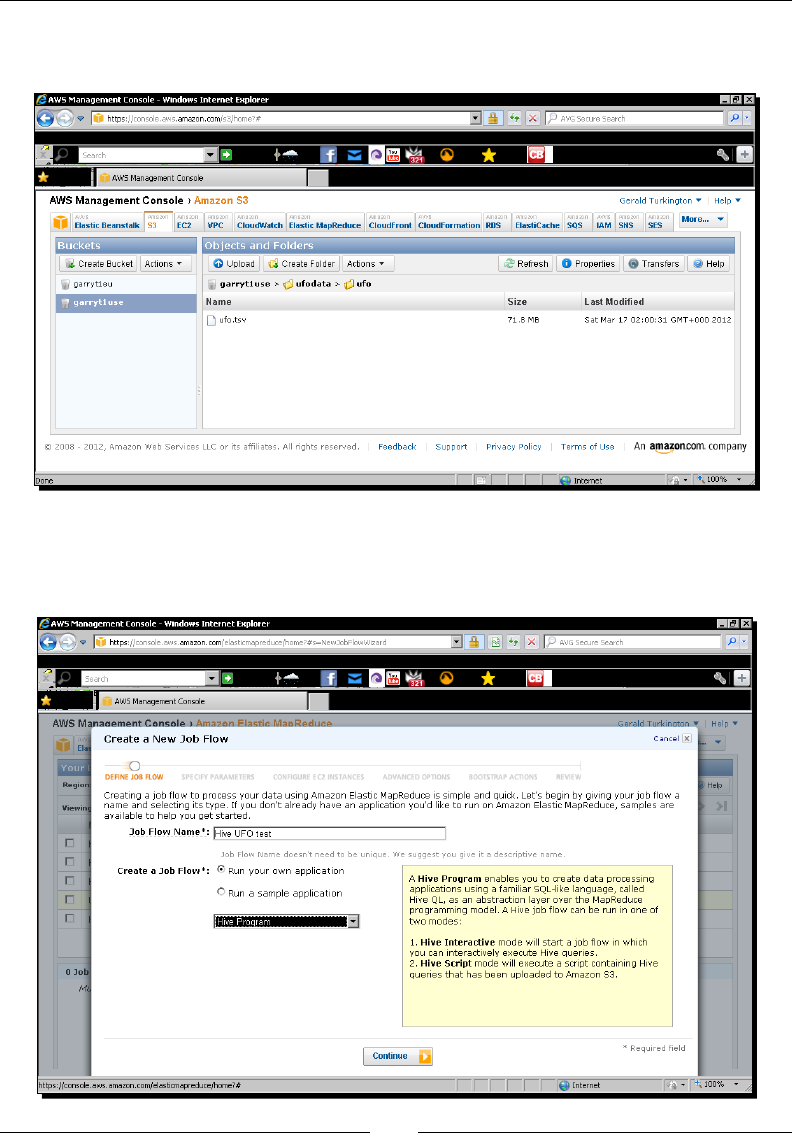Screen dimensions: 792x1142
Task: Click the Refresh button in Objects and Folders
Action: [x=525, y=264]
